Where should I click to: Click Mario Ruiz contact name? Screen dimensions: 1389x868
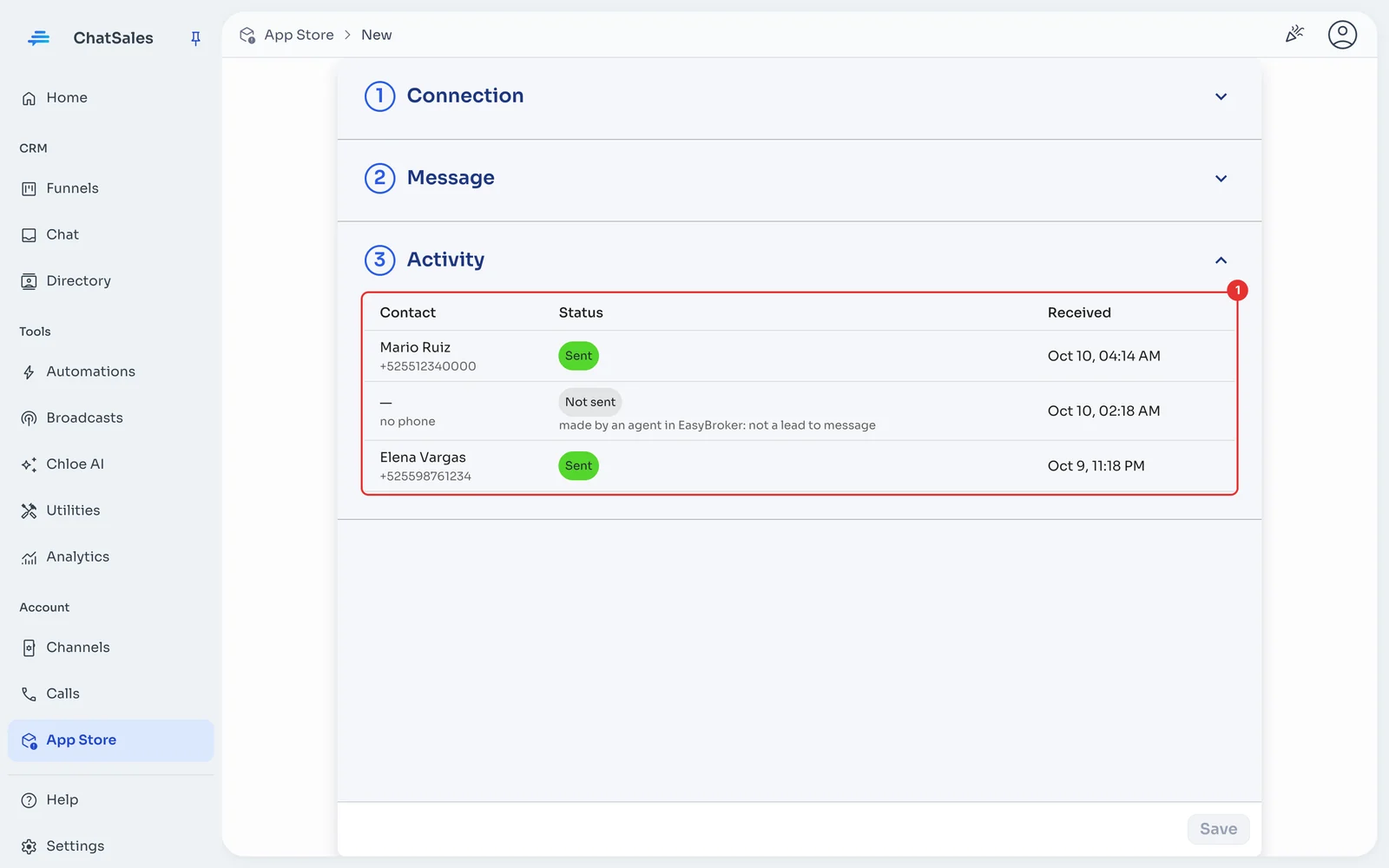[415, 347]
